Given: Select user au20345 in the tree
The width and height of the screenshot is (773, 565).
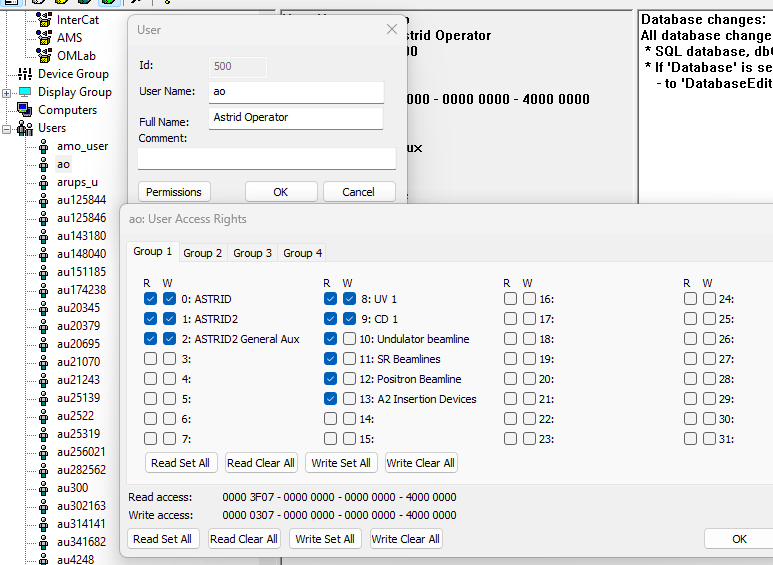Looking at the screenshot, I should pos(77,308).
